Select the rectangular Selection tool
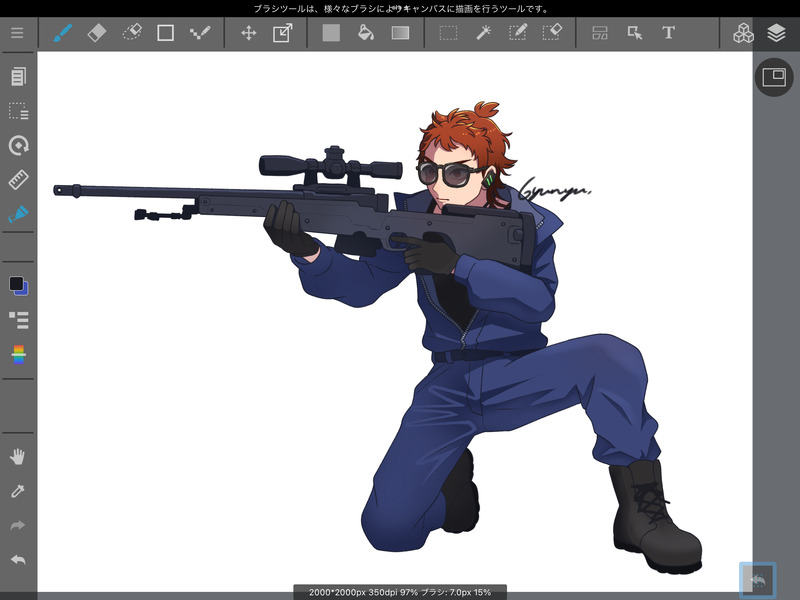This screenshot has width=800, height=600. 448,33
